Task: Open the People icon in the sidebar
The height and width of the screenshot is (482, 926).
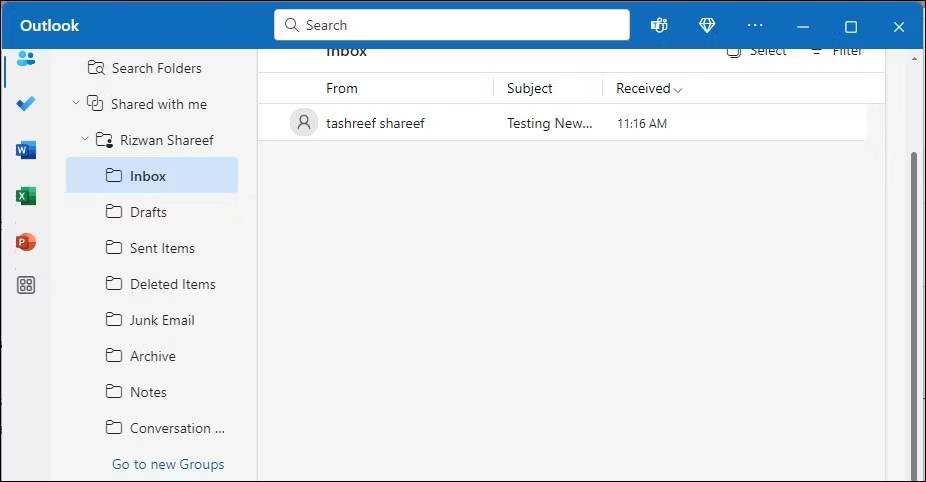Action: click(x=25, y=58)
